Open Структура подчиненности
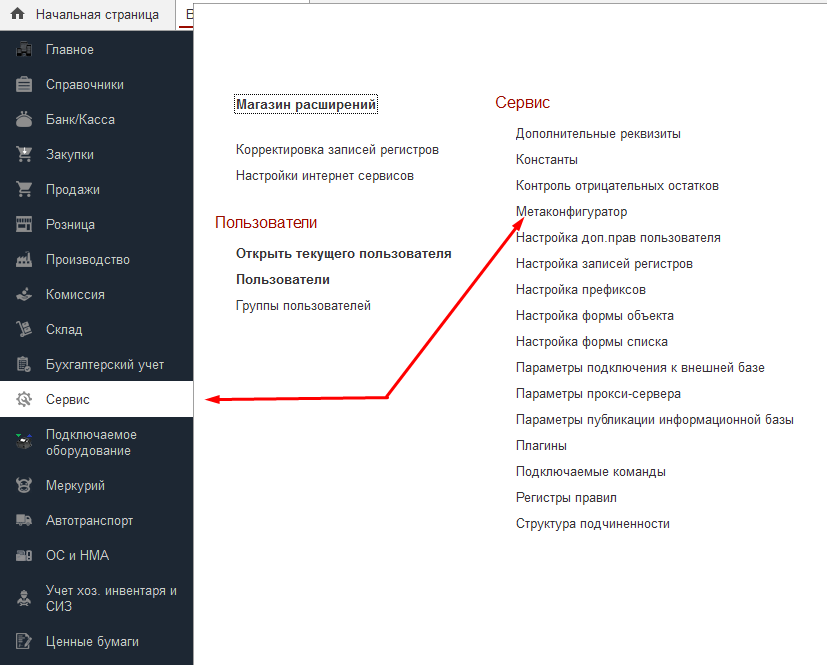The height and width of the screenshot is (665, 827). click(593, 524)
